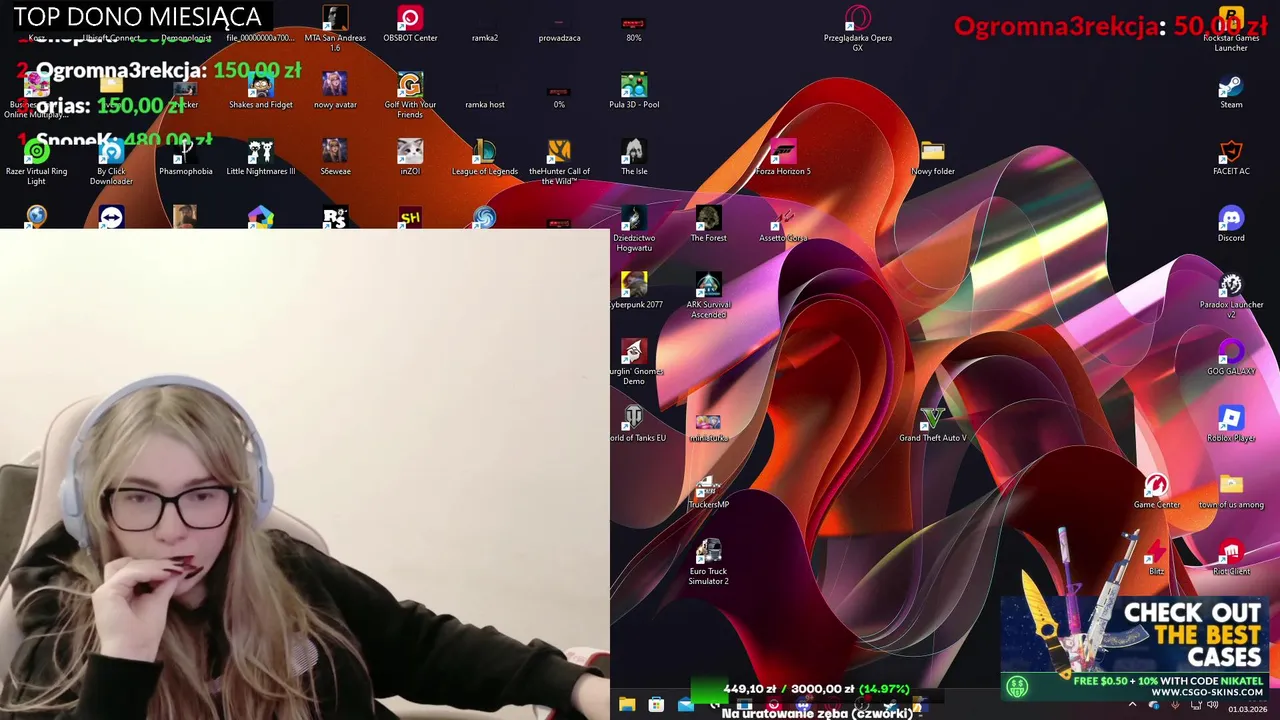Screen dimensions: 1280x720
Task: Open the Discord desktop shortcut
Action: tap(1231, 224)
